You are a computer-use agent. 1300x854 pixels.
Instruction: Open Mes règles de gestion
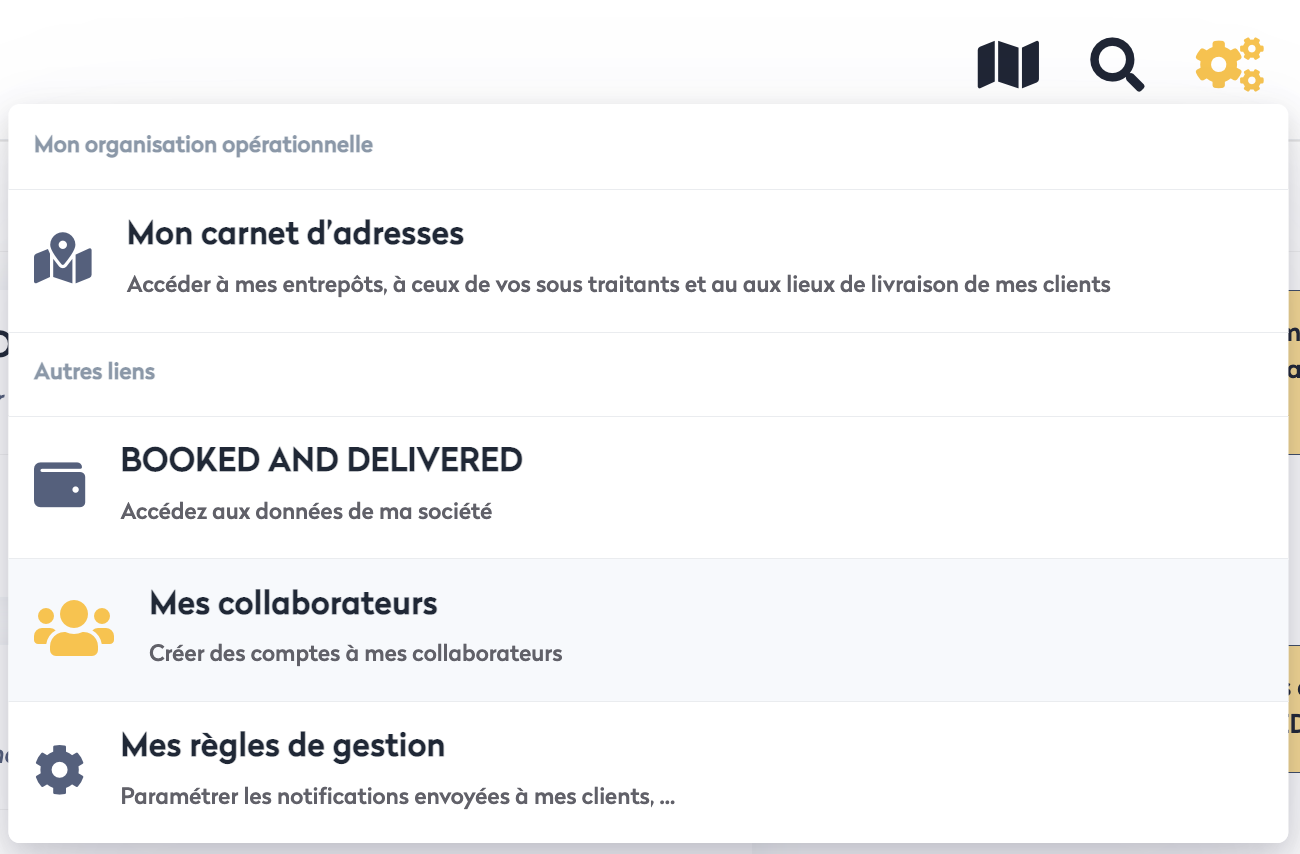(282, 746)
